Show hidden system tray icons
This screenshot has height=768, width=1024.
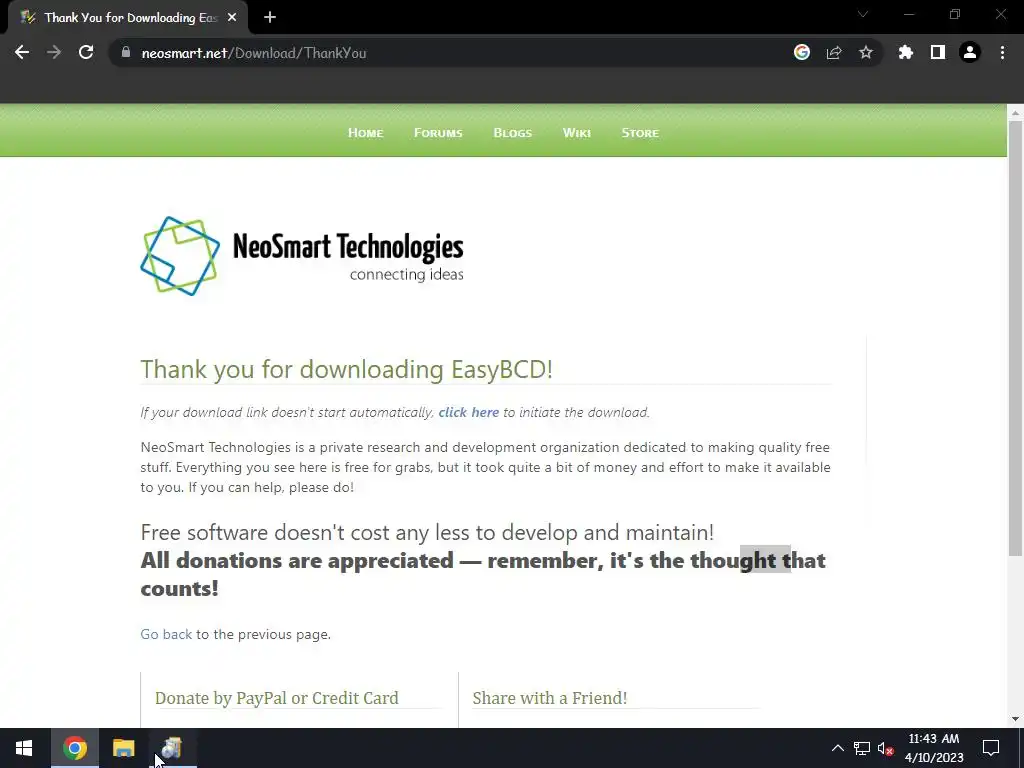(837, 748)
